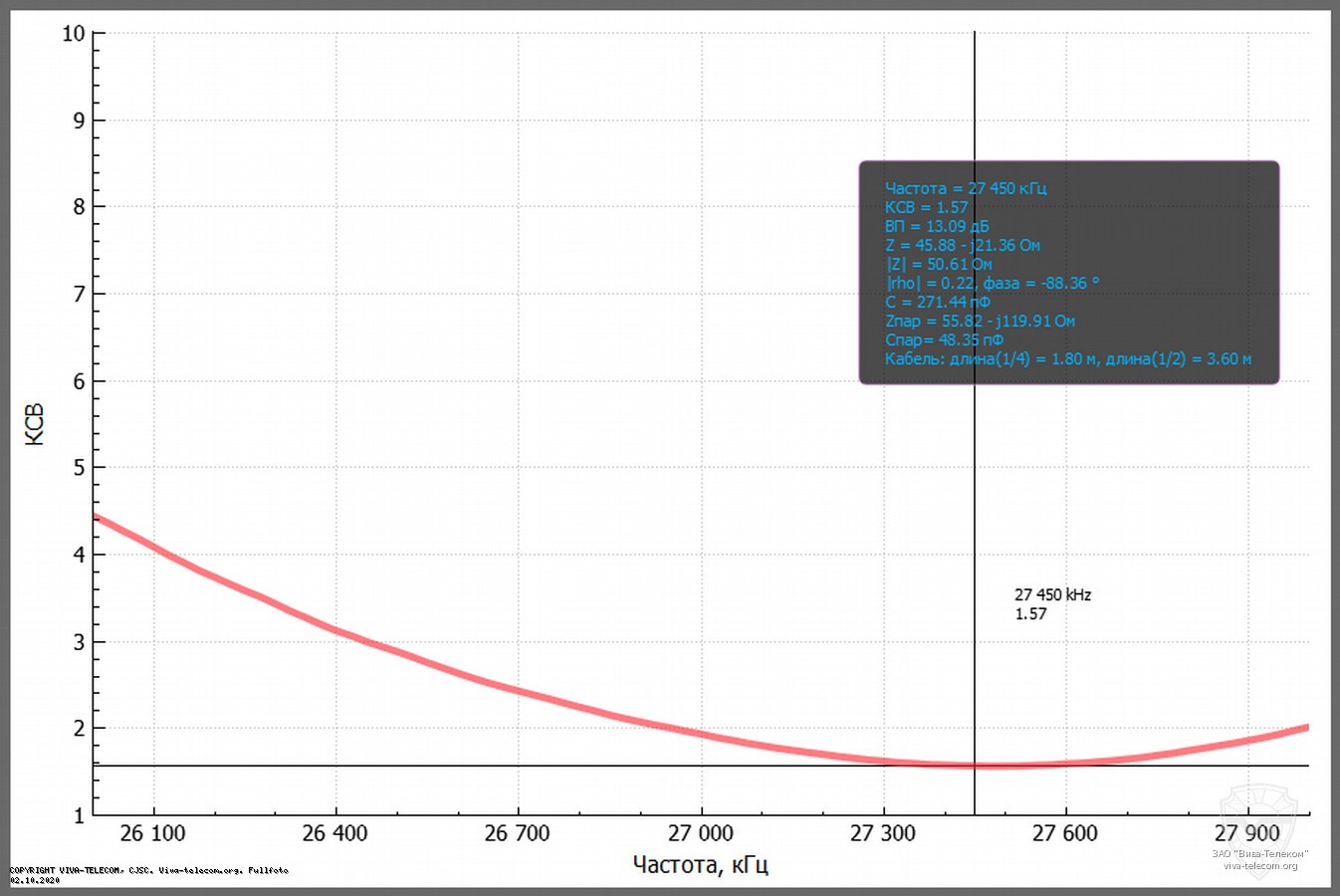Click the vertical cursor line at 27 450 kHz
This screenshot has width=1340, height=896.
[975, 478]
